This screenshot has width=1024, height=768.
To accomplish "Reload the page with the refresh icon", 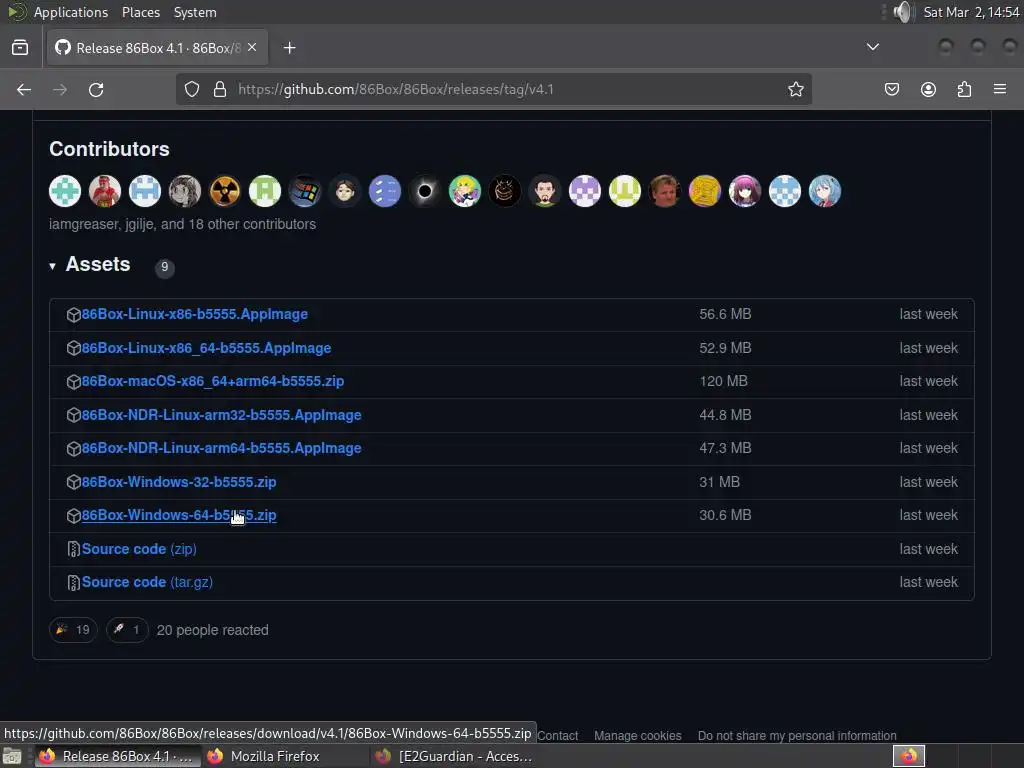I will [96, 89].
